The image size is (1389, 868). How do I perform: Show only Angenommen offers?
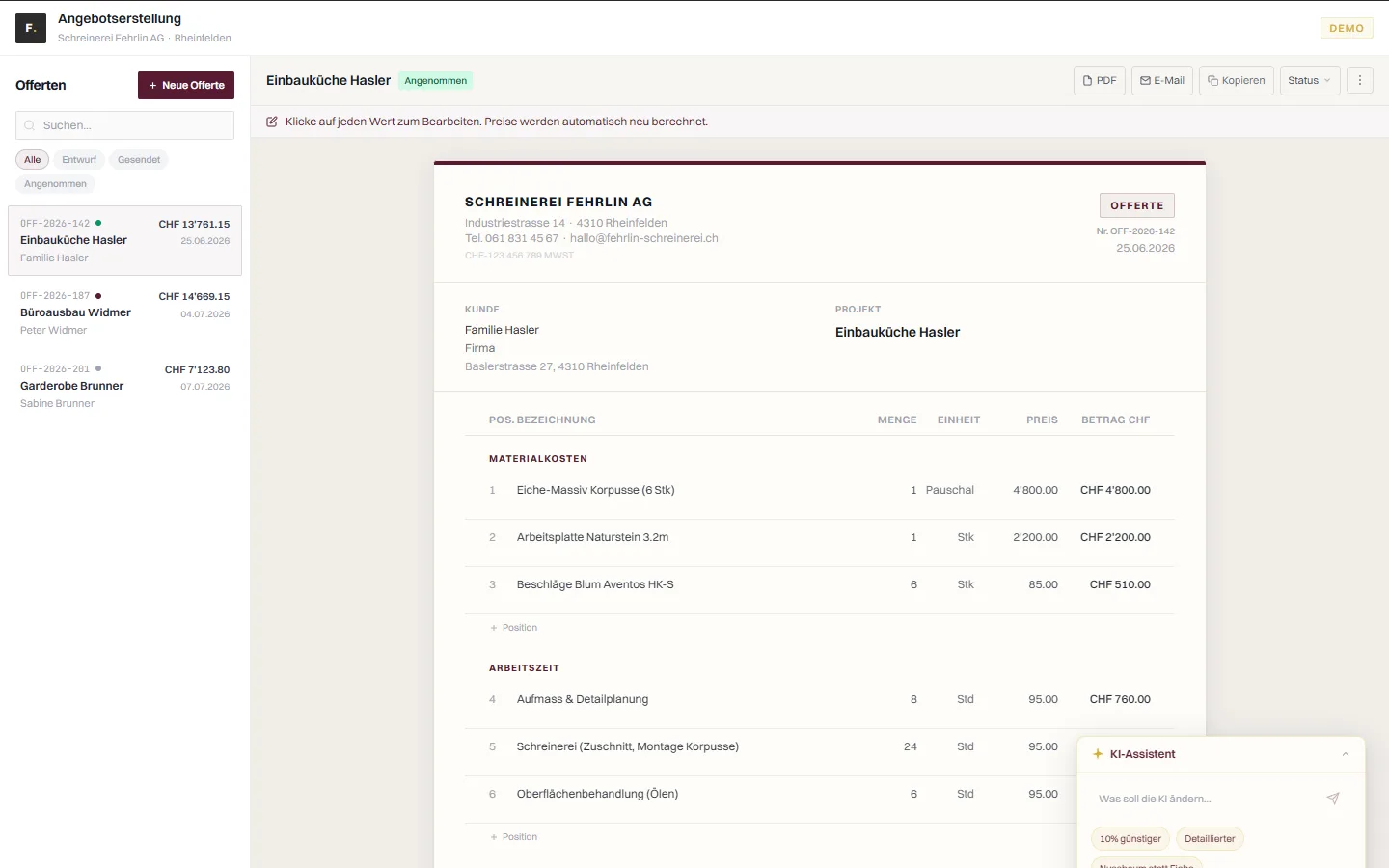coord(55,184)
